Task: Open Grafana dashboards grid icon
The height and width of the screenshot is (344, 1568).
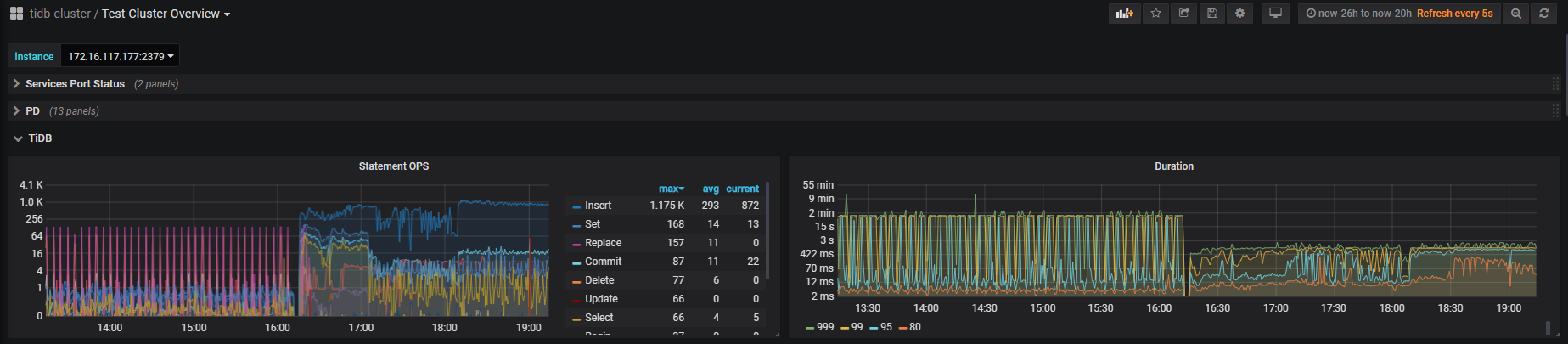Action: click(16, 14)
